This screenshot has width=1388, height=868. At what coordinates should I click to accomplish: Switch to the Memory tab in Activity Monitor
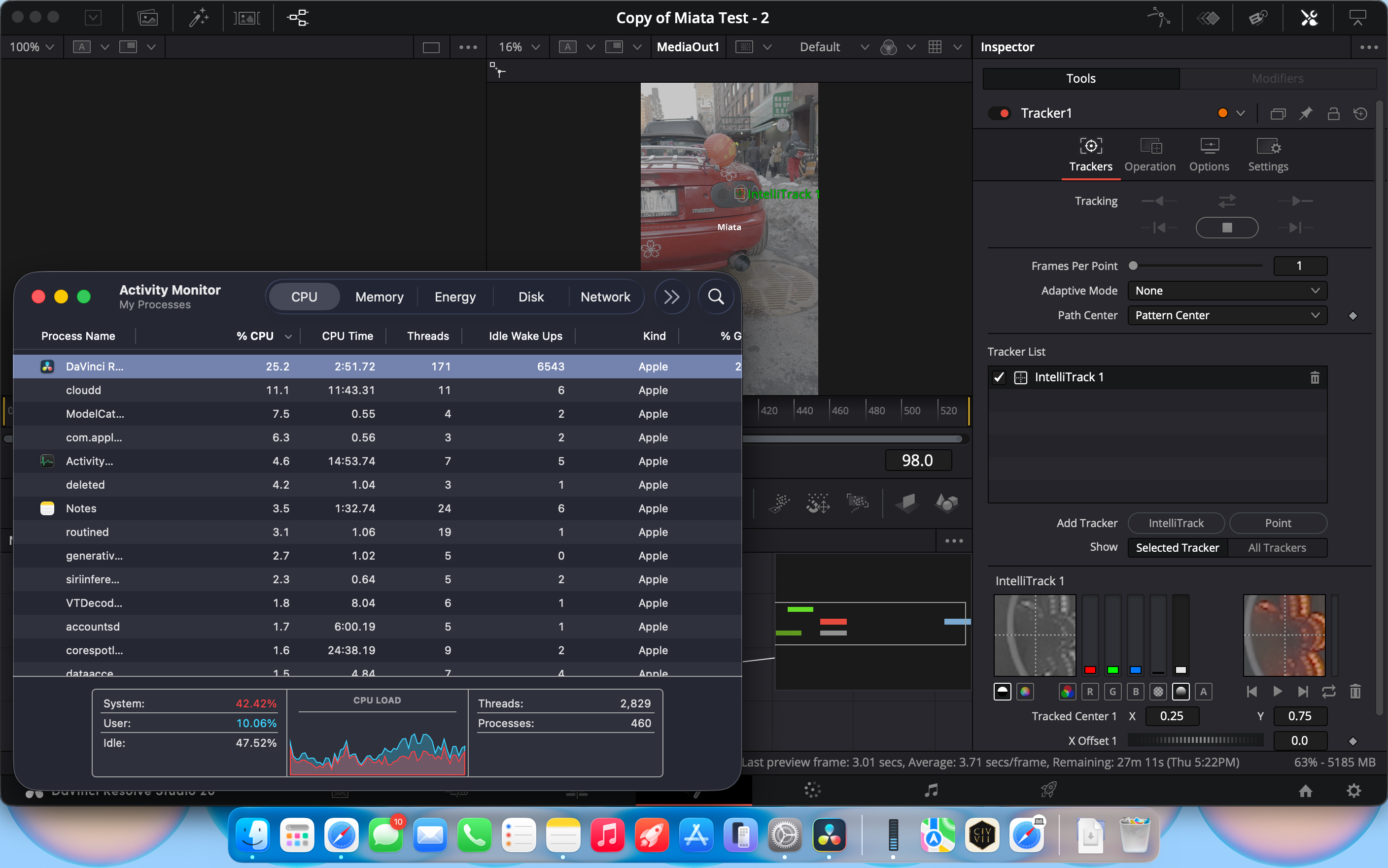point(379,296)
